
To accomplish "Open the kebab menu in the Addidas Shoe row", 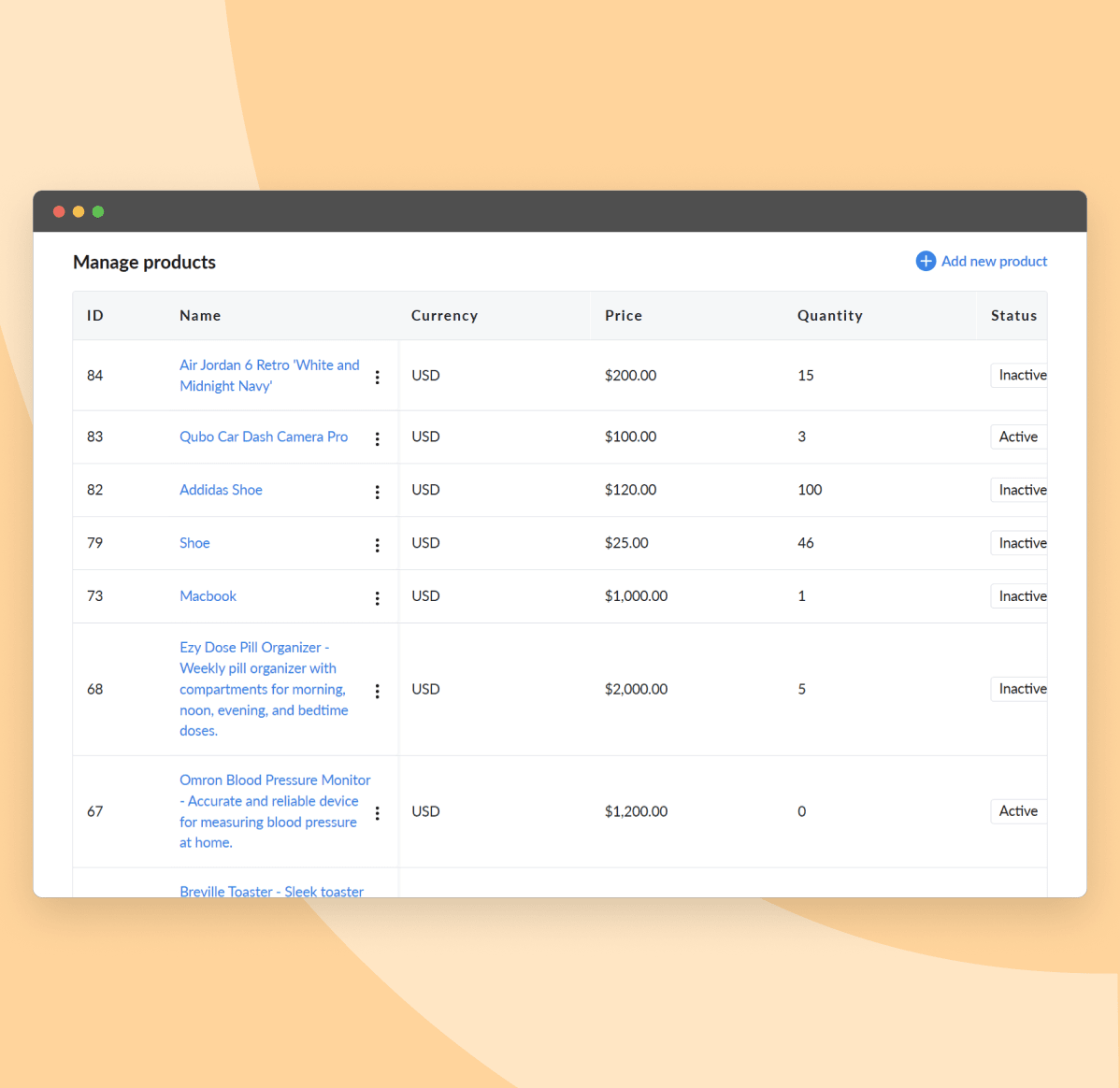I will coord(377,492).
